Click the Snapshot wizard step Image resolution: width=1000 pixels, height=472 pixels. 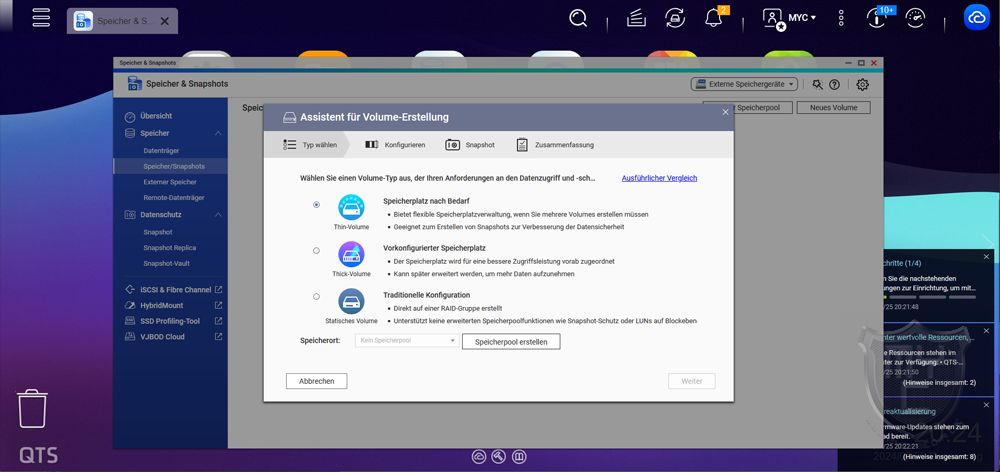click(470, 145)
